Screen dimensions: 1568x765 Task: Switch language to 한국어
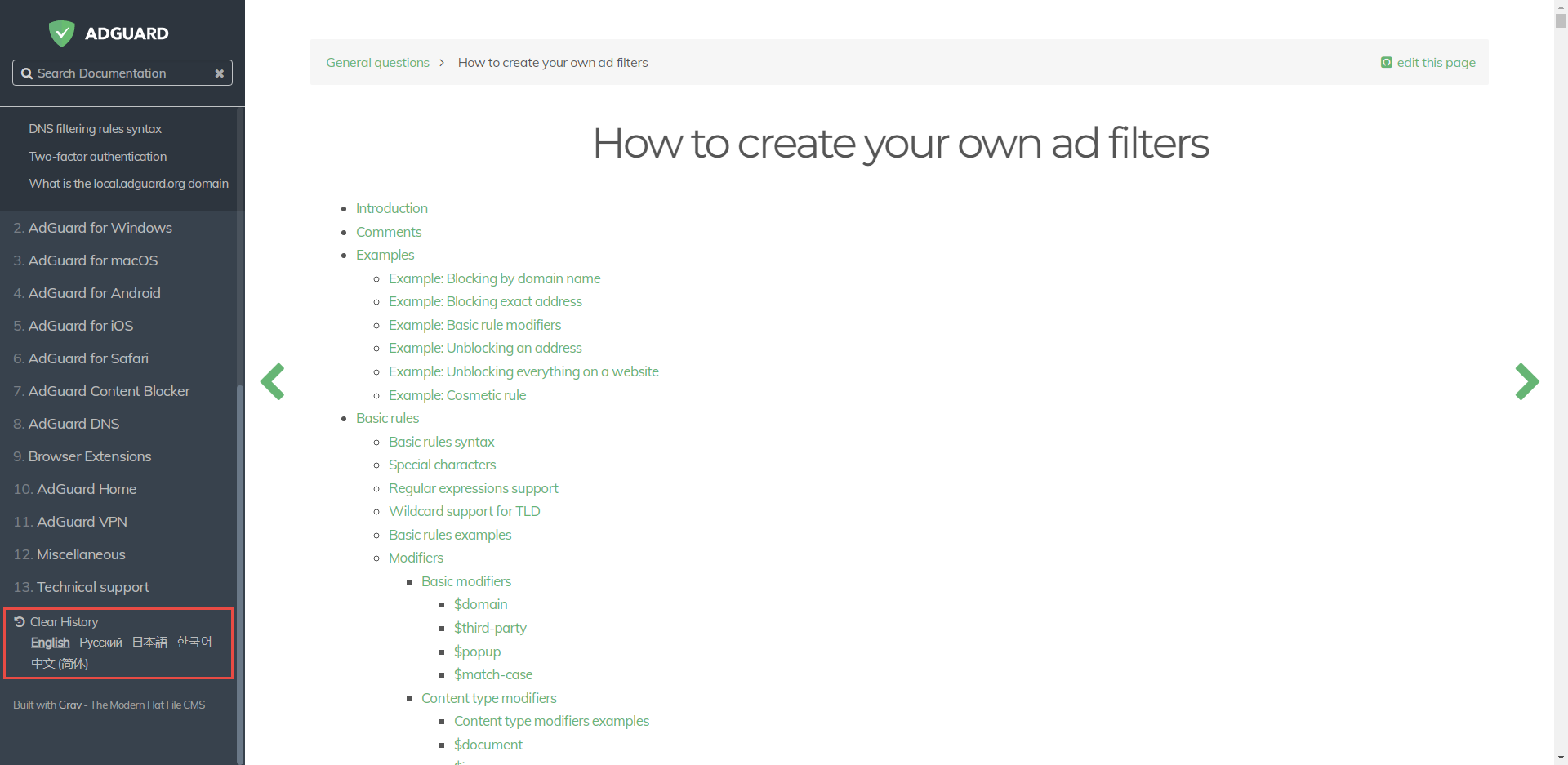tap(194, 643)
